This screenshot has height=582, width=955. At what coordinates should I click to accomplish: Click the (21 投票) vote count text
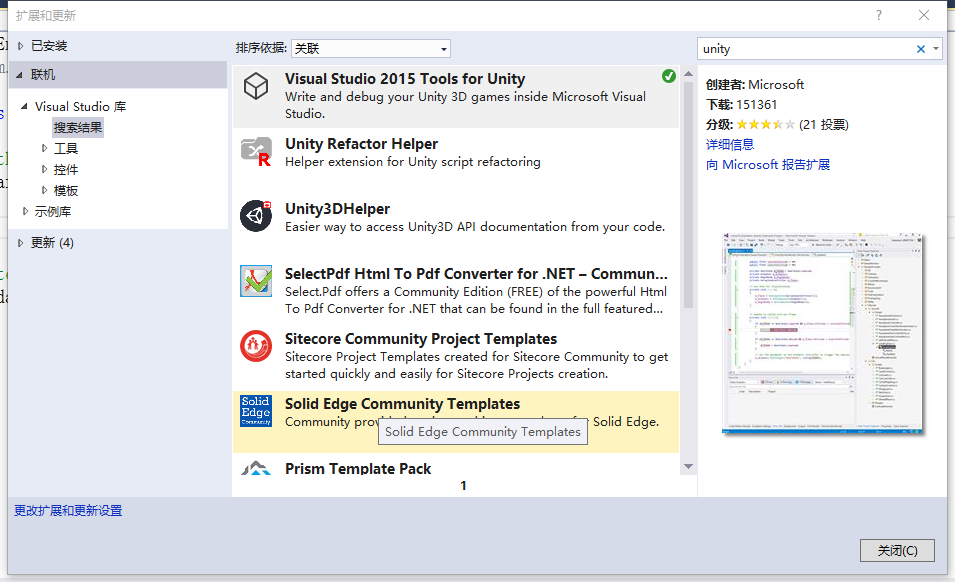pyautogui.click(x=823, y=125)
